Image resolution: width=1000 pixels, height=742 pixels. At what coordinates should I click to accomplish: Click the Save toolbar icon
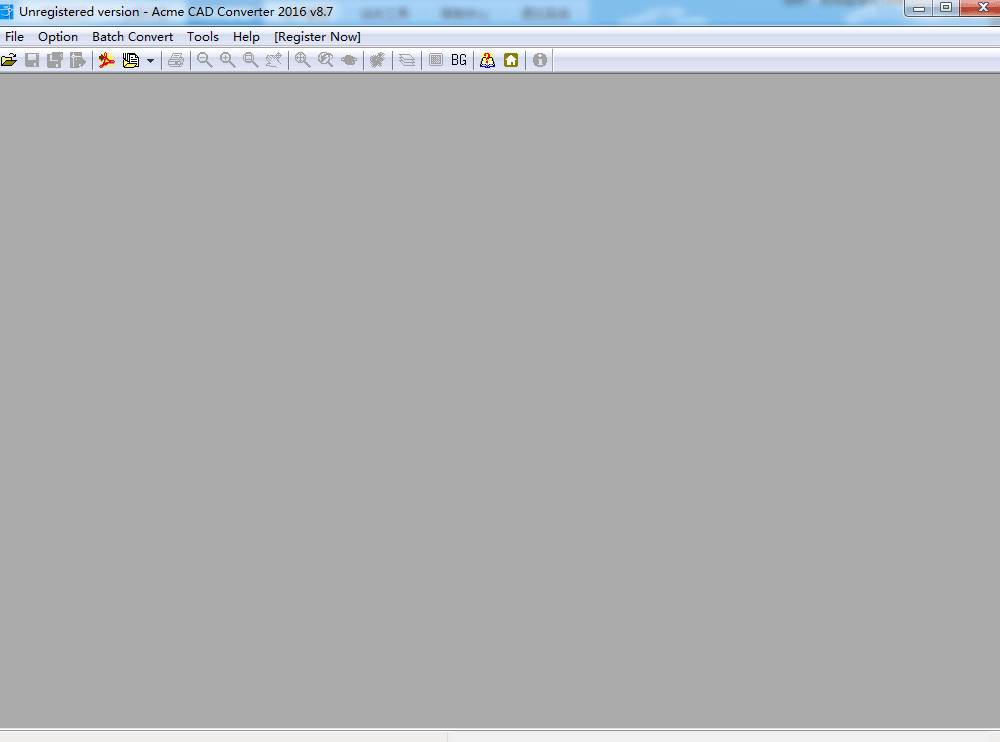tap(31, 60)
